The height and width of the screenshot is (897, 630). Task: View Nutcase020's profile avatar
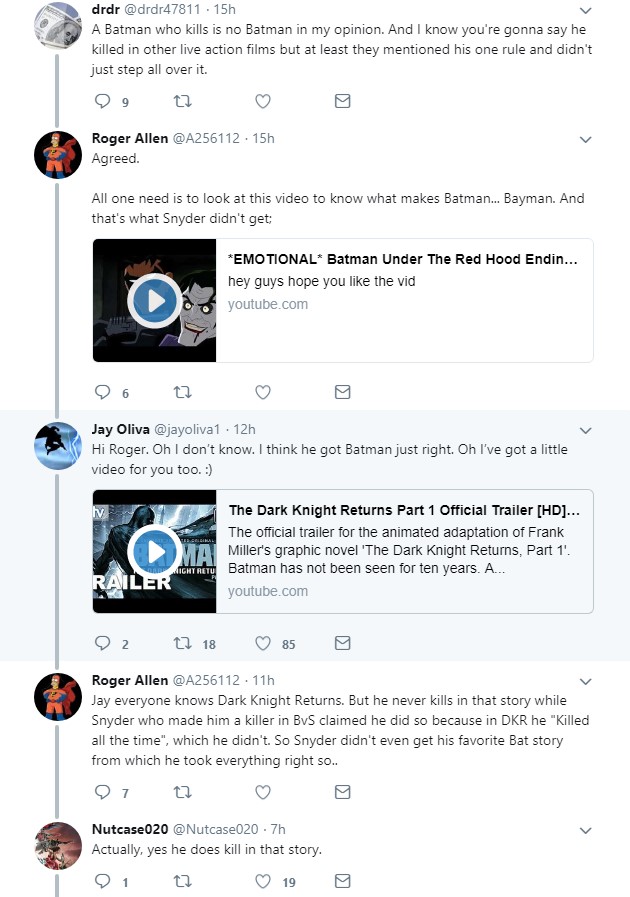pyautogui.click(x=58, y=846)
